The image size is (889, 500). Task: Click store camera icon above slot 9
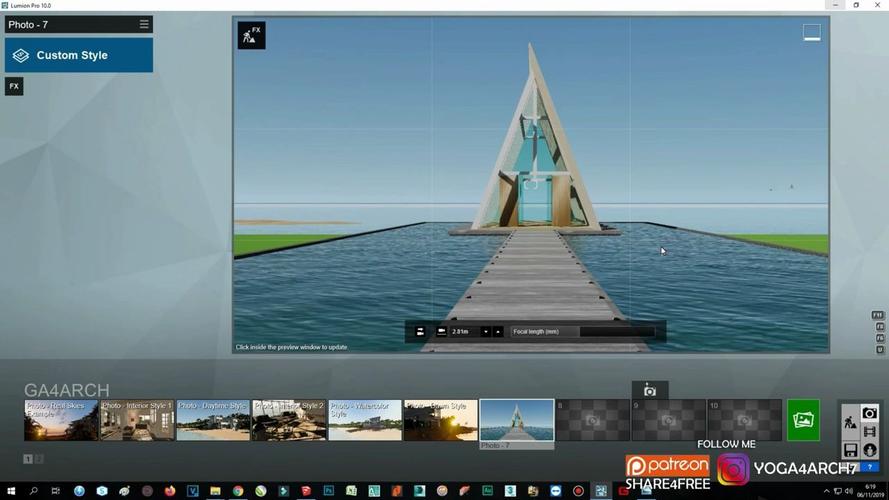tap(650, 390)
